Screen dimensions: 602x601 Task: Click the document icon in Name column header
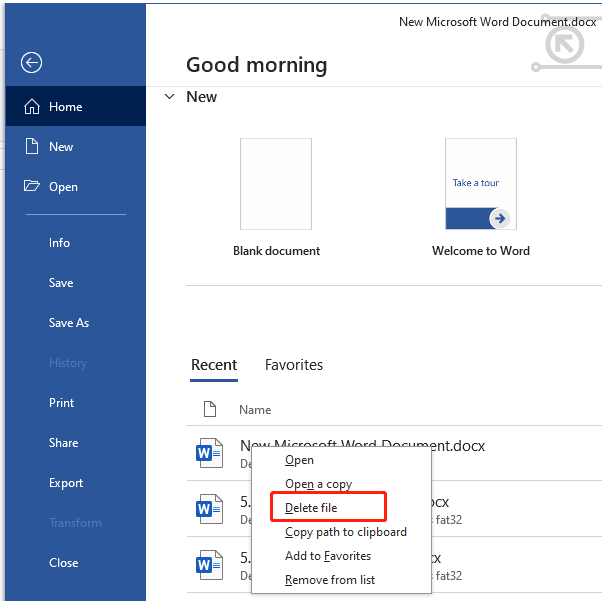210,409
